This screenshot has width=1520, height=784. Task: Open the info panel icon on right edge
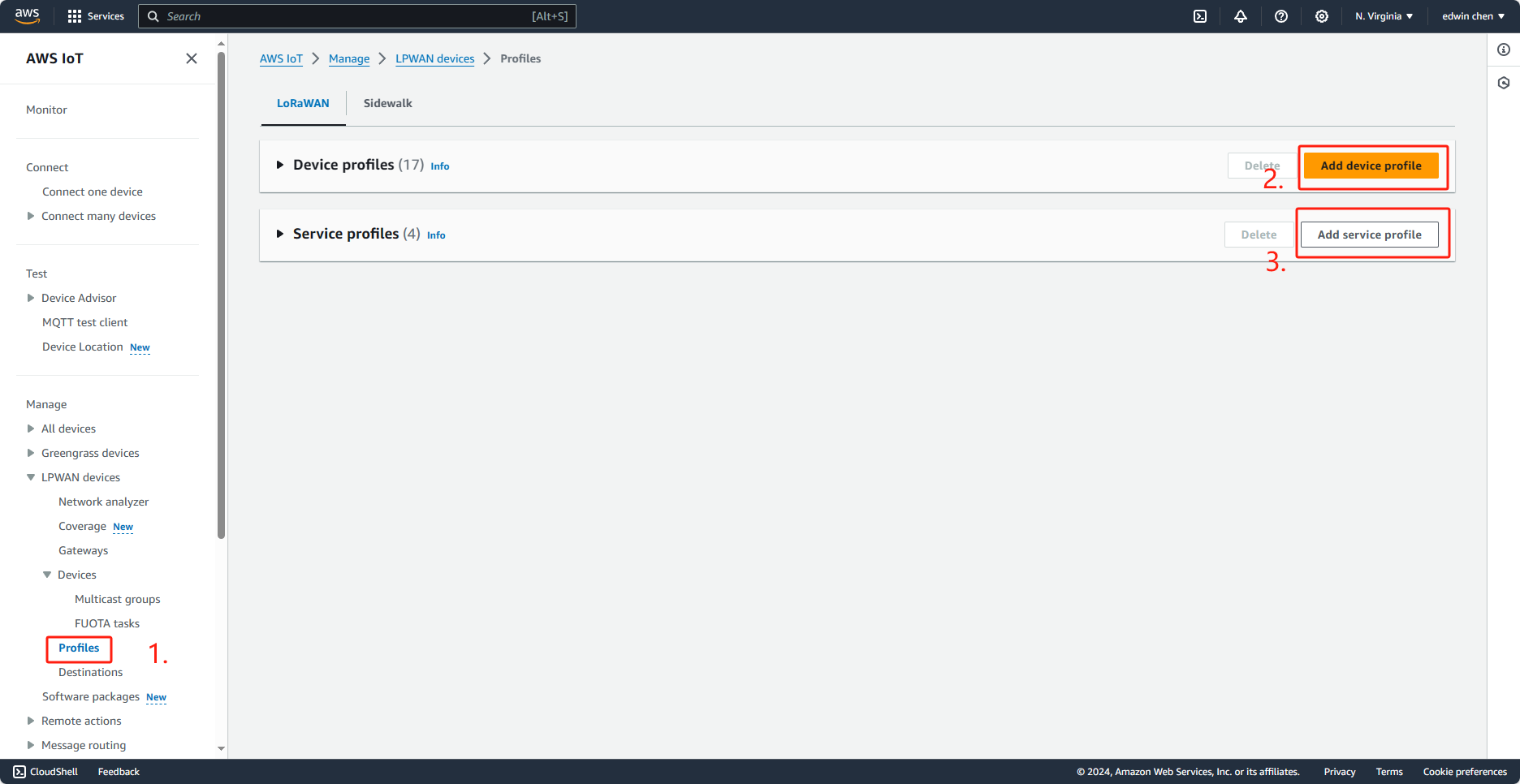(1504, 50)
